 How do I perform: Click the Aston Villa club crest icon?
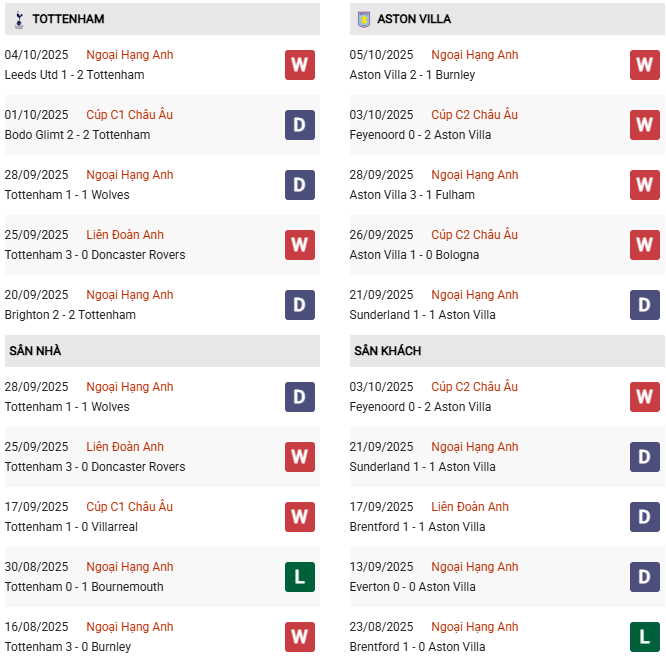pos(363,19)
